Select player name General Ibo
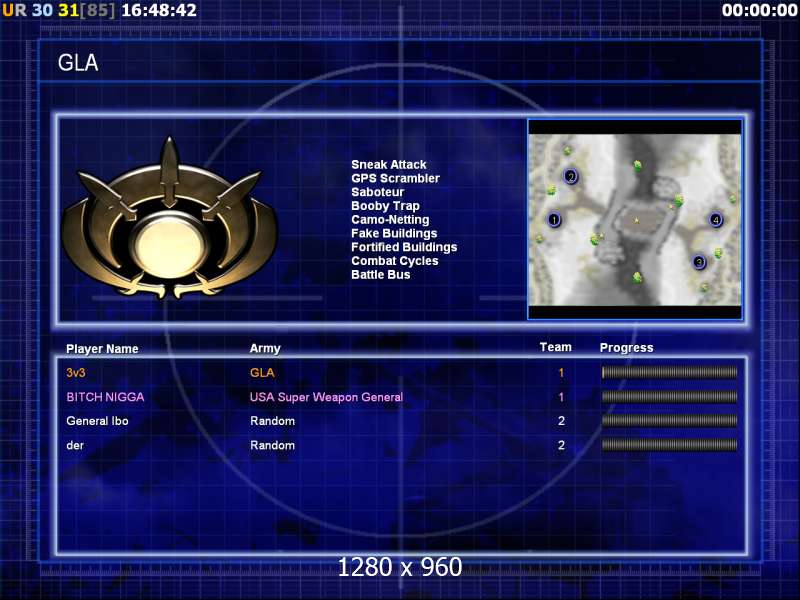The height and width of the screenshot is (600, 800). coord(97,421)
